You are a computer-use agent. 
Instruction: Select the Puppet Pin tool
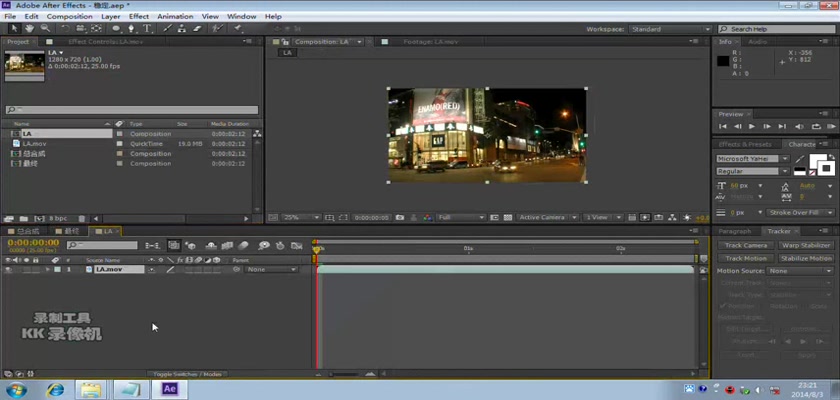point(237,28)
